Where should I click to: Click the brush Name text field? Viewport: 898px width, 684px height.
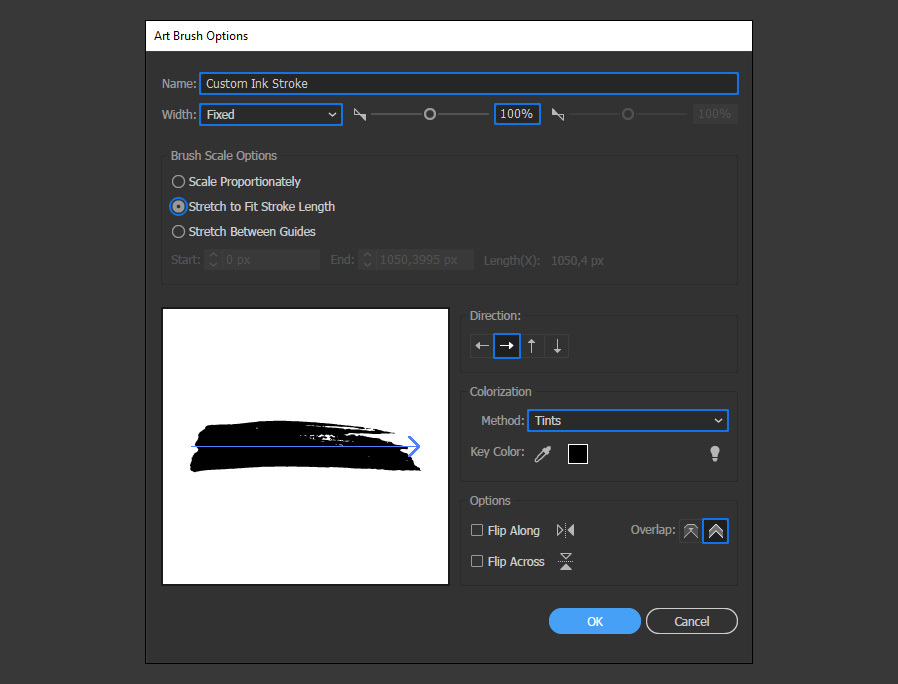(469, 84)
